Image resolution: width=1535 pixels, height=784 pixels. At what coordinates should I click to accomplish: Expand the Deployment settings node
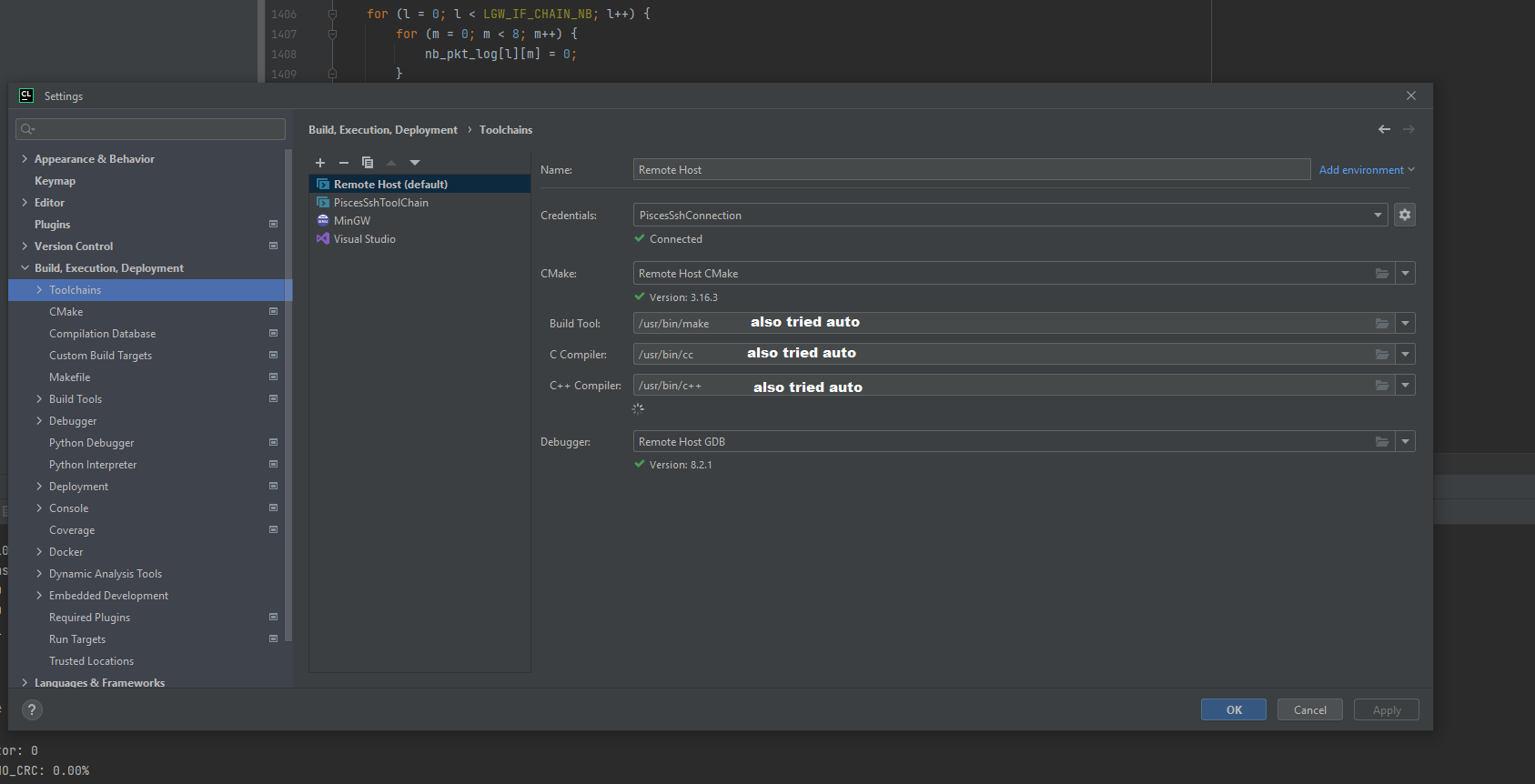pyautogui.click(x=39, y=487)
